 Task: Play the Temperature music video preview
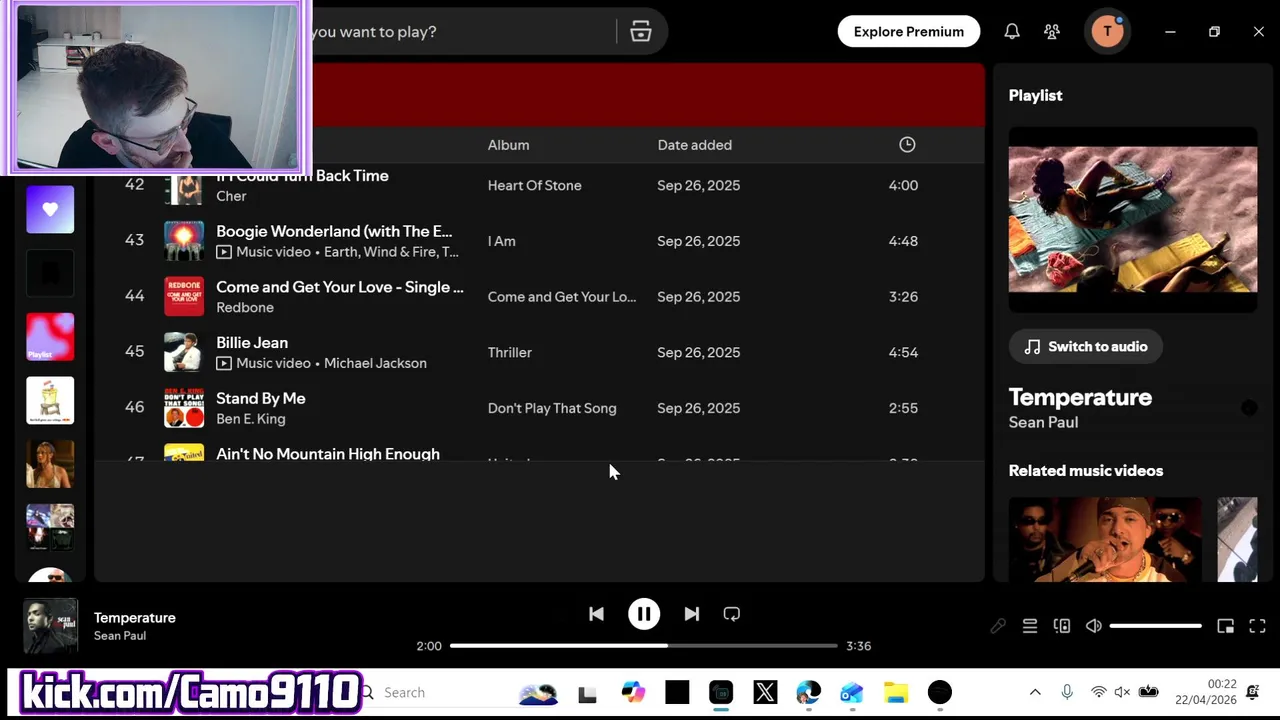(1133, 219)
